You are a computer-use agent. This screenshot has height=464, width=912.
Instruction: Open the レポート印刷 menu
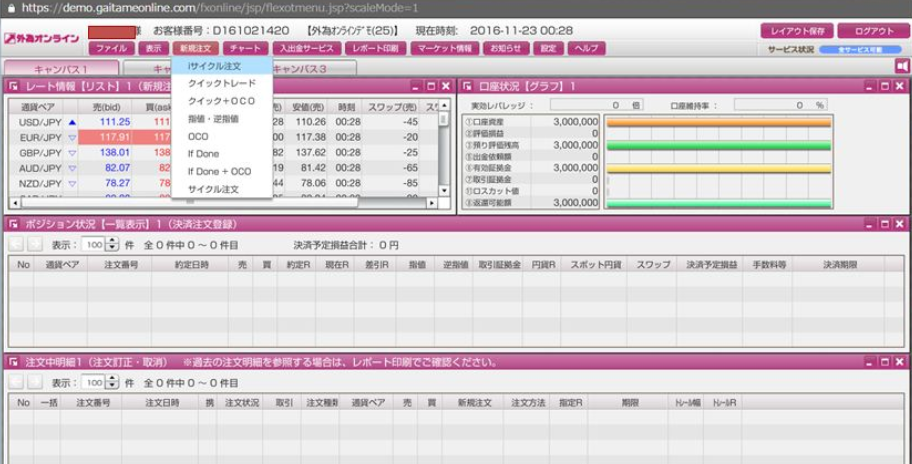tap(375, 49)
